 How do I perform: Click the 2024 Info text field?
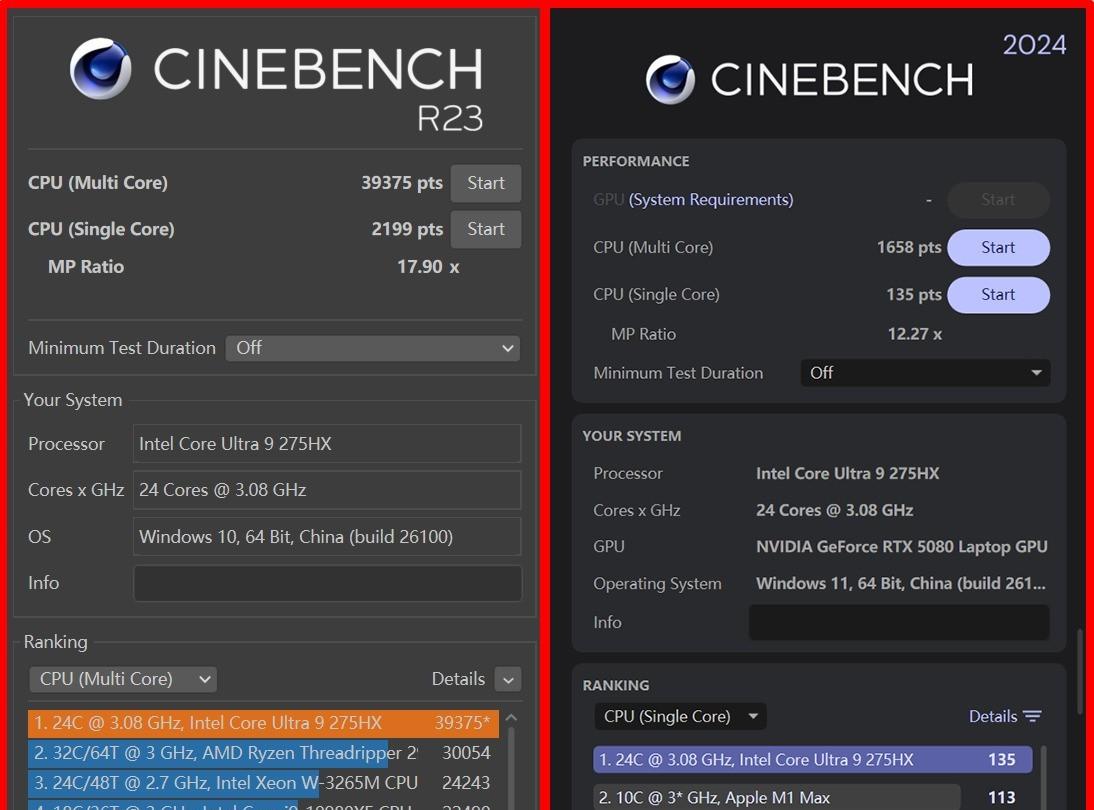[899, 622]
